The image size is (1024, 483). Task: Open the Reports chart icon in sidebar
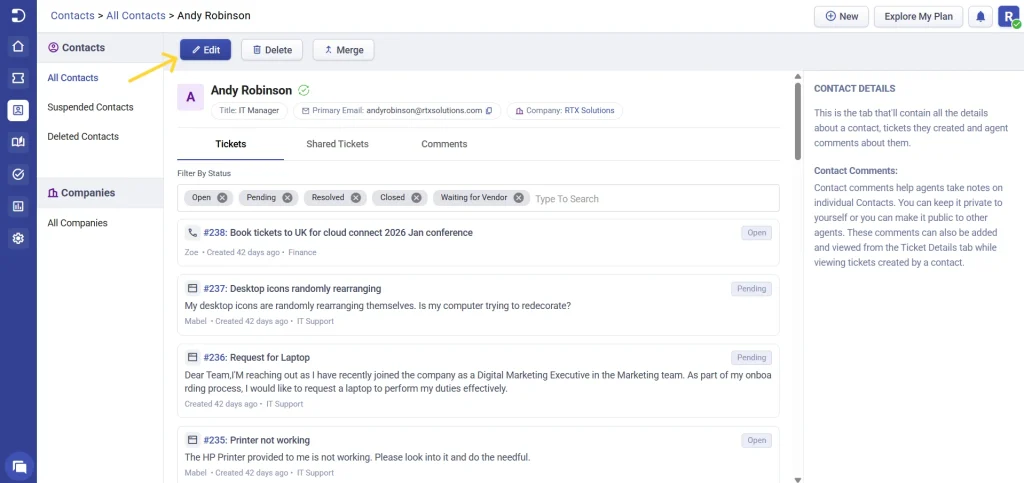pyautogui.click(x=18, y=206)
